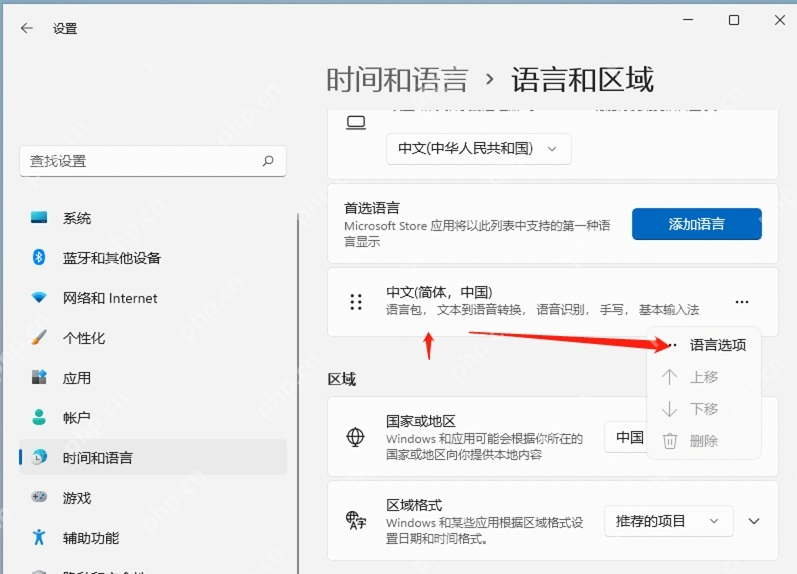Open 蓝牙和其他设备 in the sidebar

tap(152, 258)
